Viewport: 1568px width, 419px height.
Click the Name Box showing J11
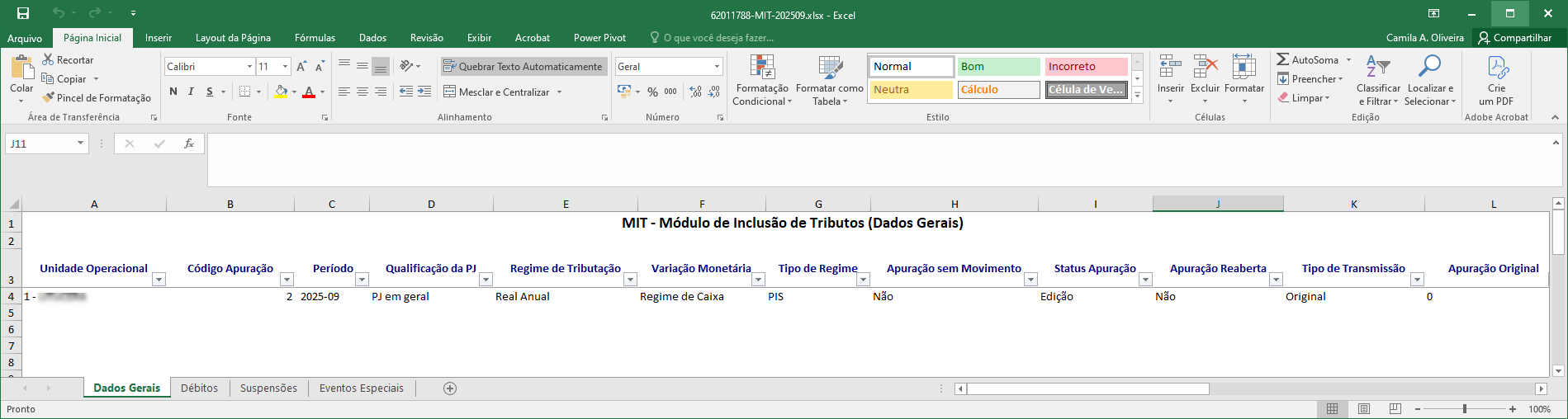point(40,144)
